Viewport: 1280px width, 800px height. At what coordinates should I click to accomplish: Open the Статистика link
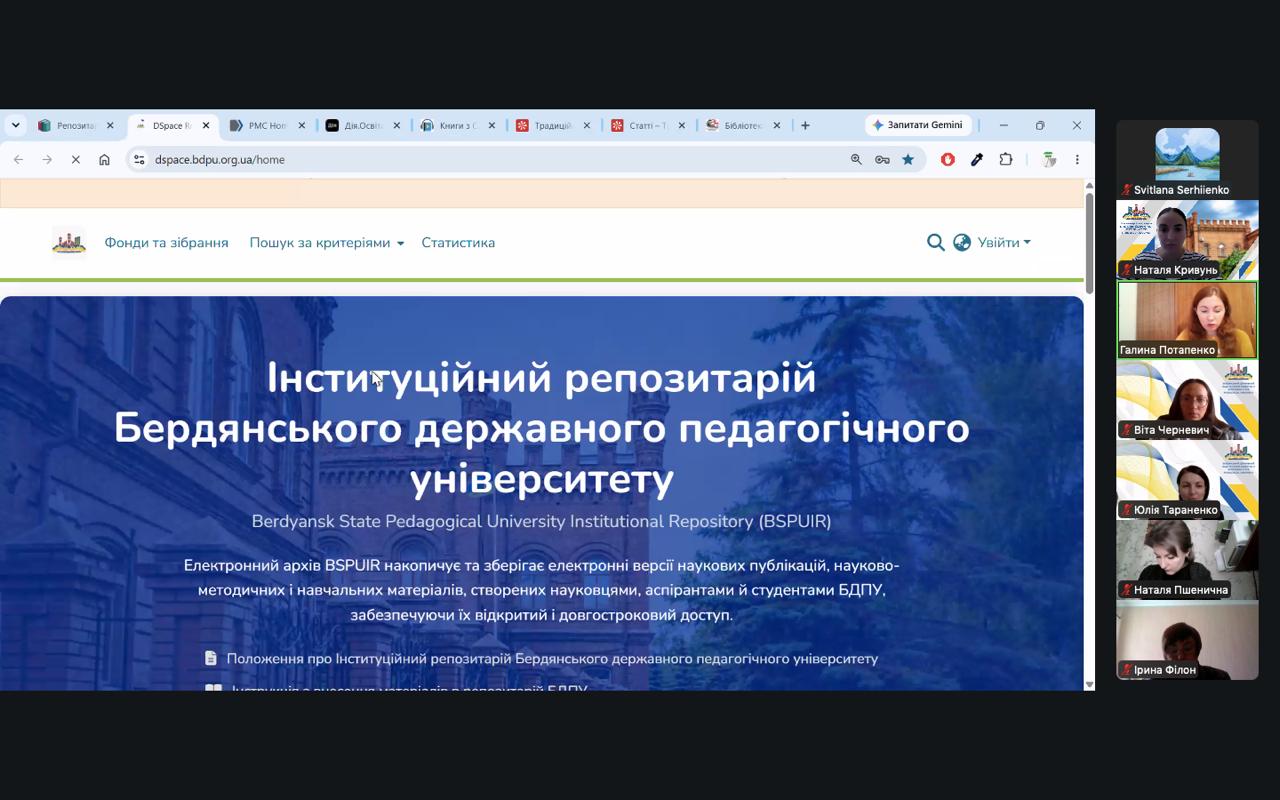coord(458,243)
